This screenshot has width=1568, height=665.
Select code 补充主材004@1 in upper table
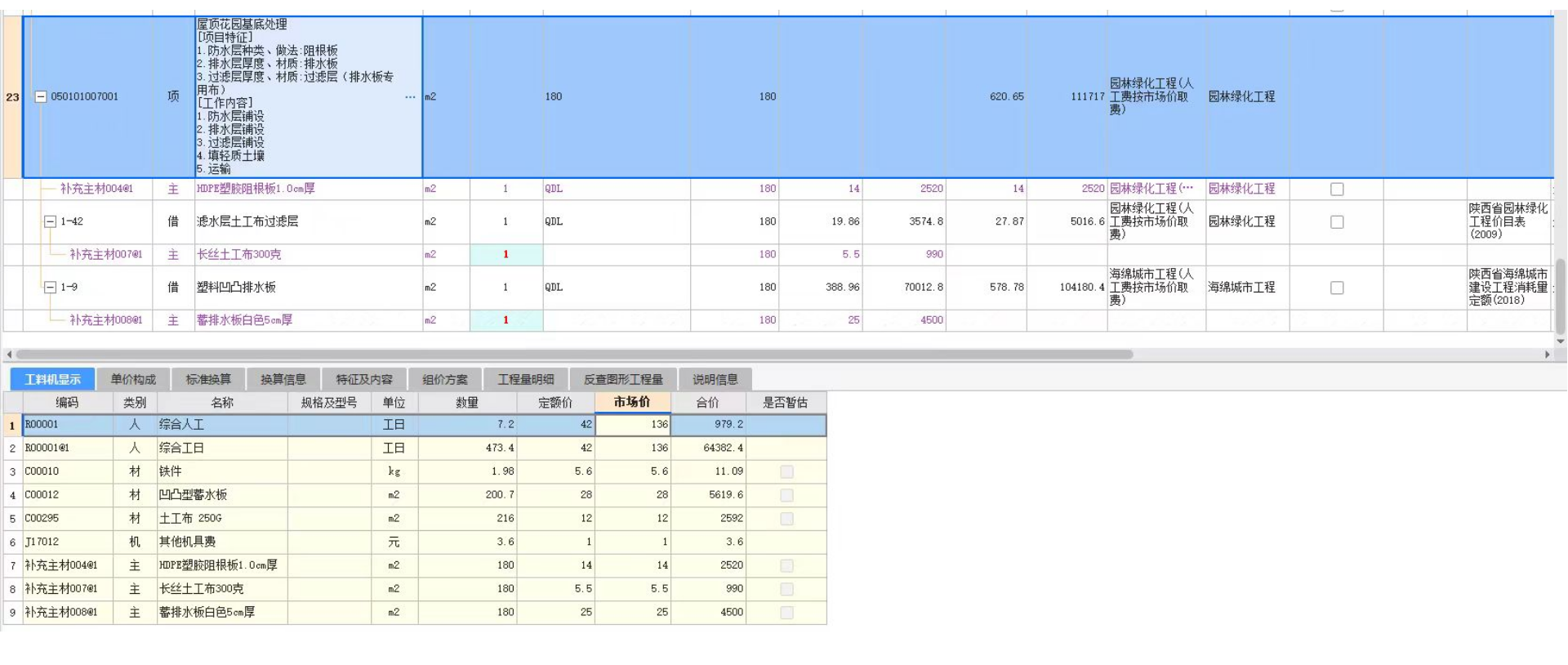(x=96, y=189)
